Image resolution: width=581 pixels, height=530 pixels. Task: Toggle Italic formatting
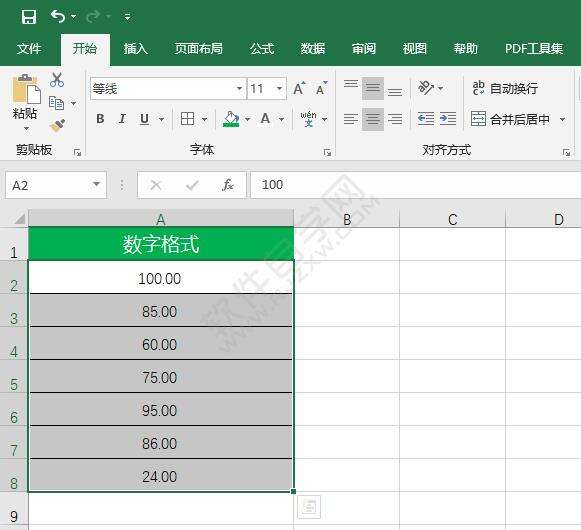(x=122, y=119)
